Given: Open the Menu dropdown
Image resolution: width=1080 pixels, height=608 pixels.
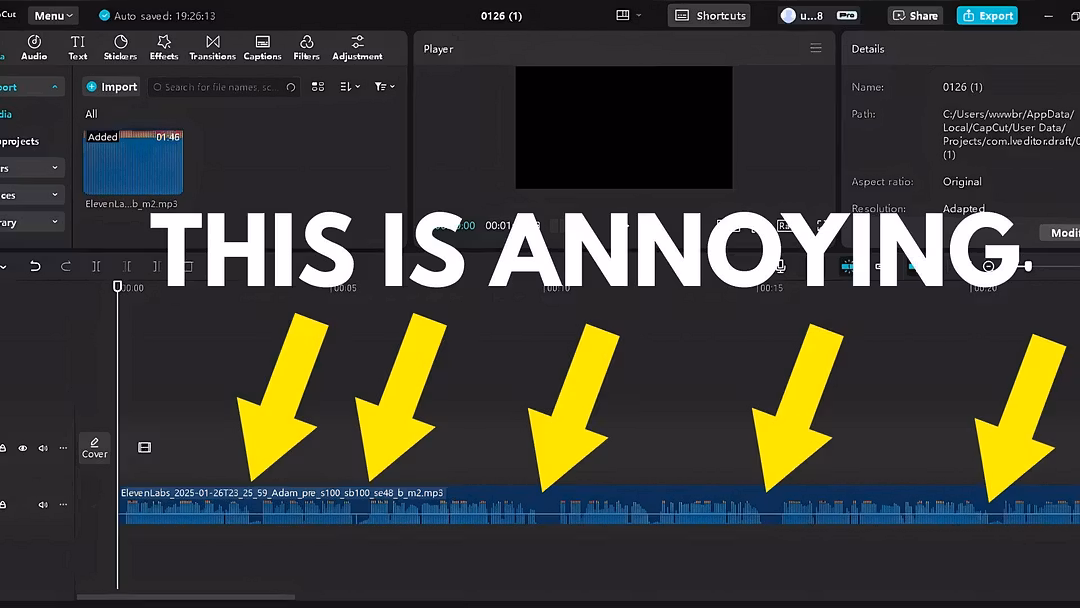Looking at the screenshot, I should point(54,16).
